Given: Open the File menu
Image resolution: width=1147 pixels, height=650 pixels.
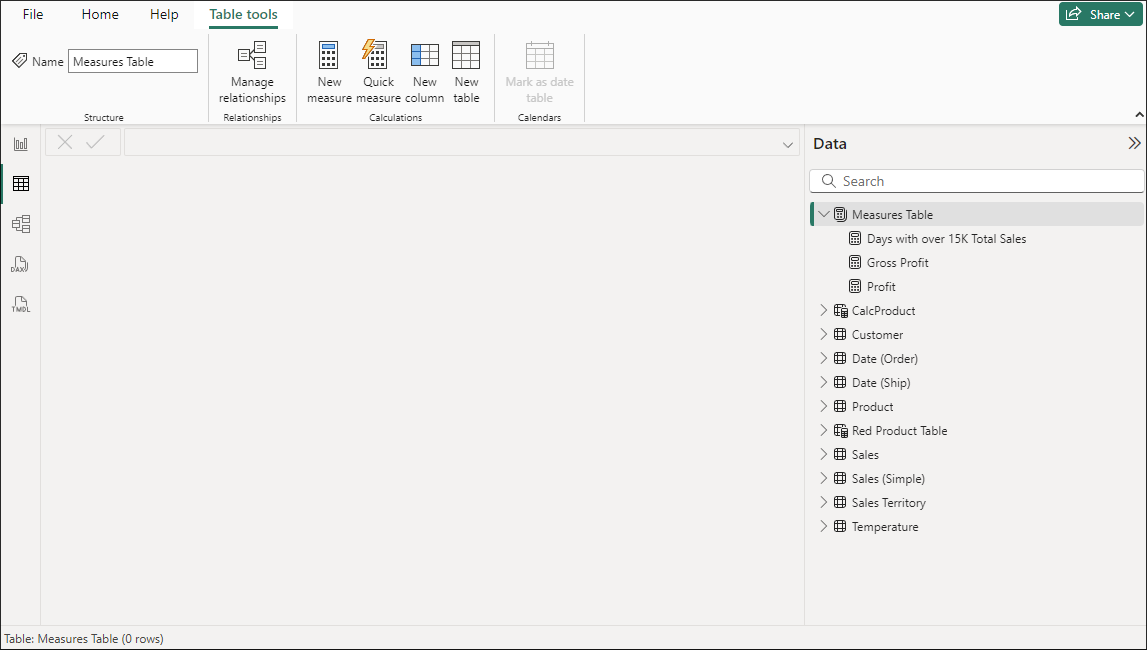Looking at the screenshot, I should pos(33,15).
